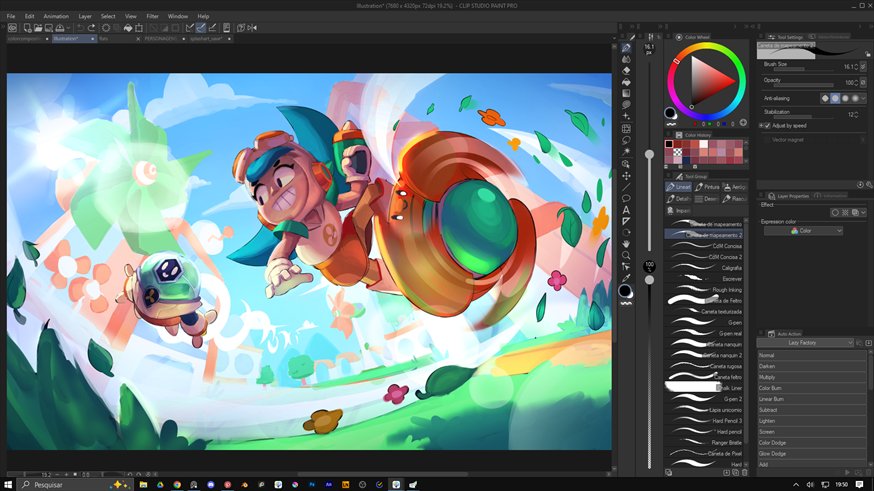Screen dimensions: 874x491
Task: Click the Undo arrow in the command bar
Action: [x=81, y=28]
